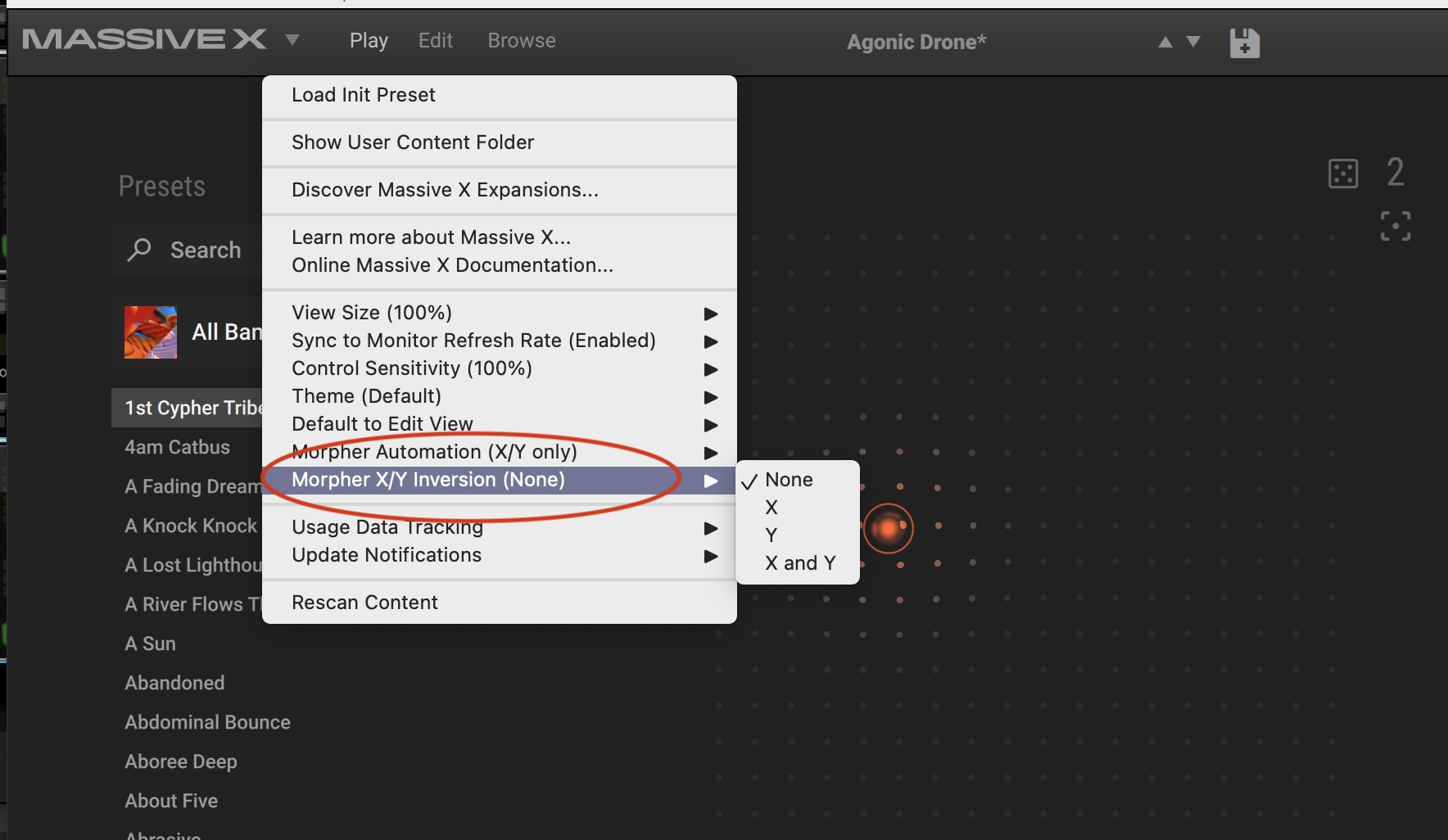Switch to the Edit tab
Image resolution: width=1448 pixels, height=840 pixels.
[436, 40]
